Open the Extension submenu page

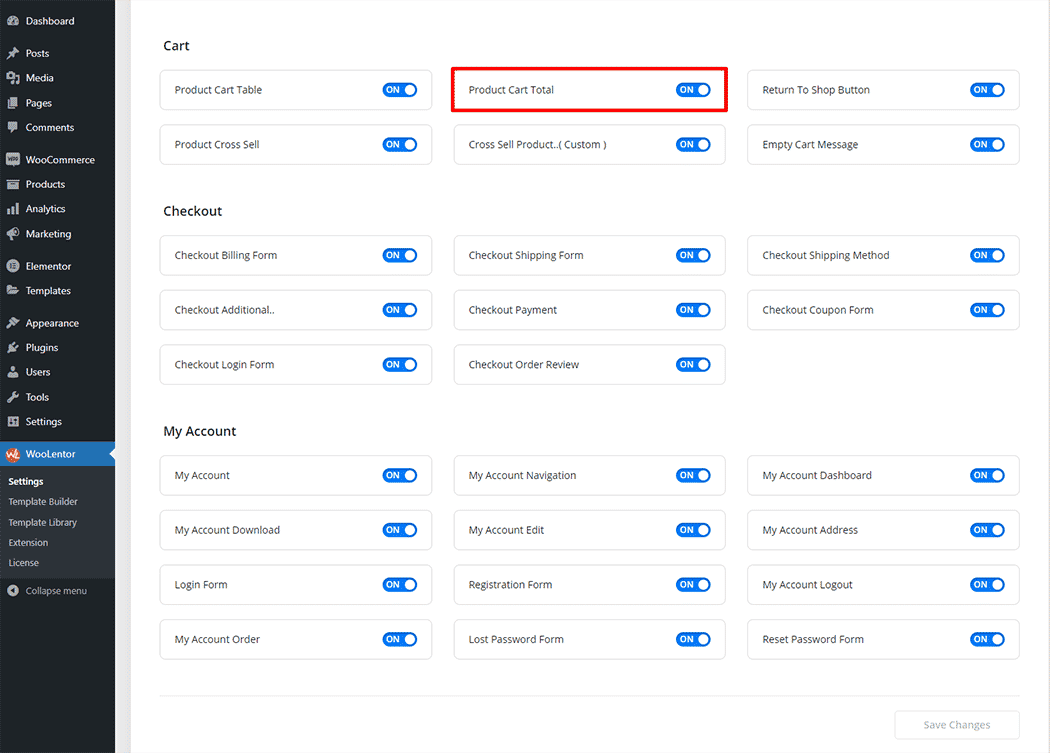click(28, 543)
